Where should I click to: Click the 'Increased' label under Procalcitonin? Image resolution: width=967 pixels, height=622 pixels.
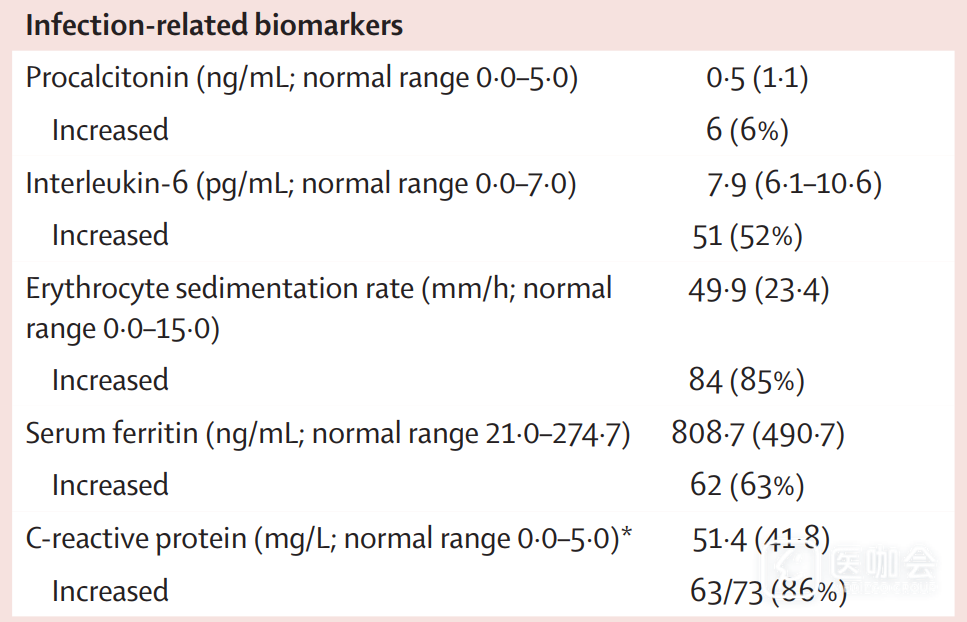click(110, 131)
